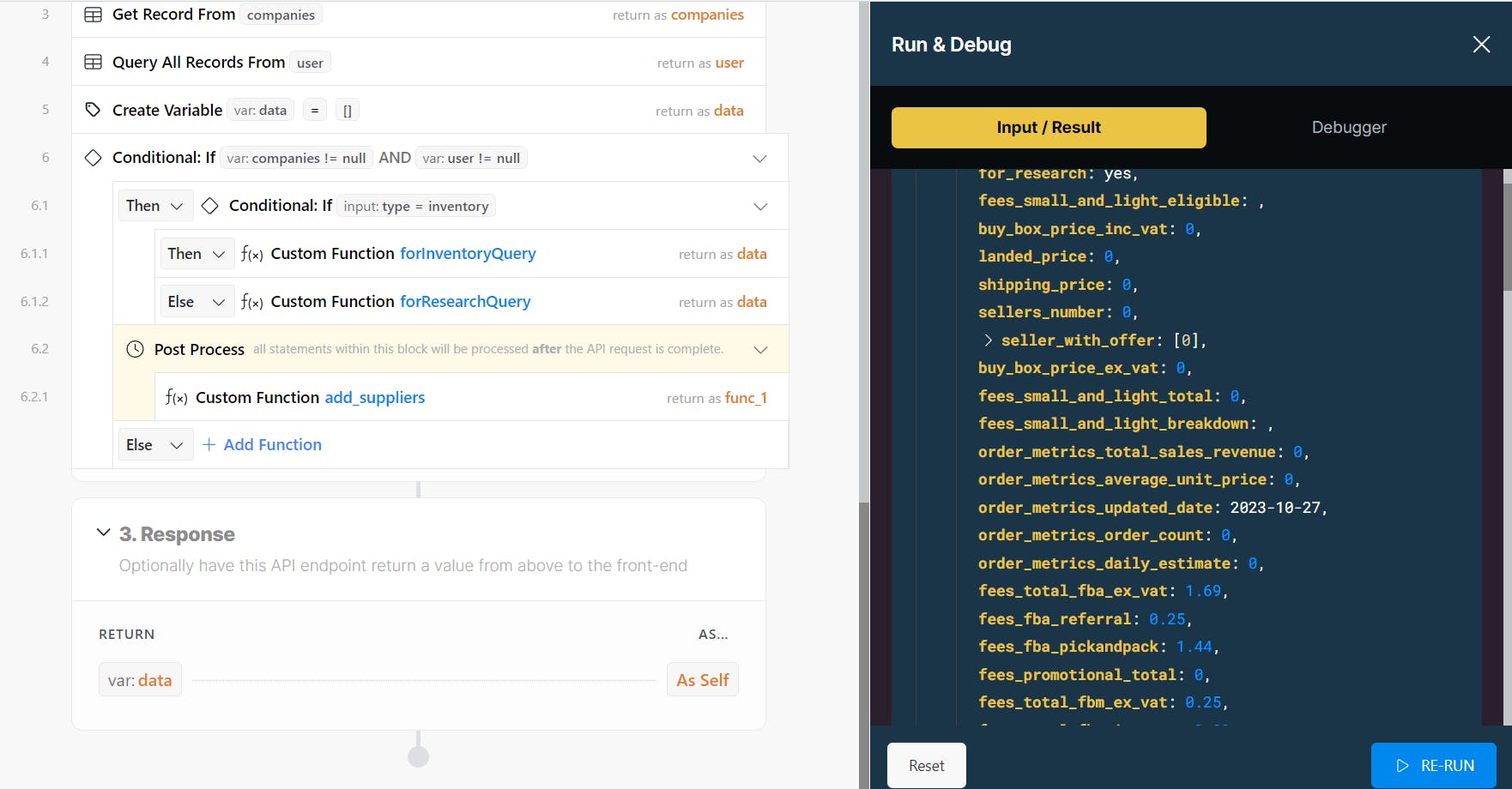Click the return as companies label
The image size is (1512, 789).
coord(678,15)
